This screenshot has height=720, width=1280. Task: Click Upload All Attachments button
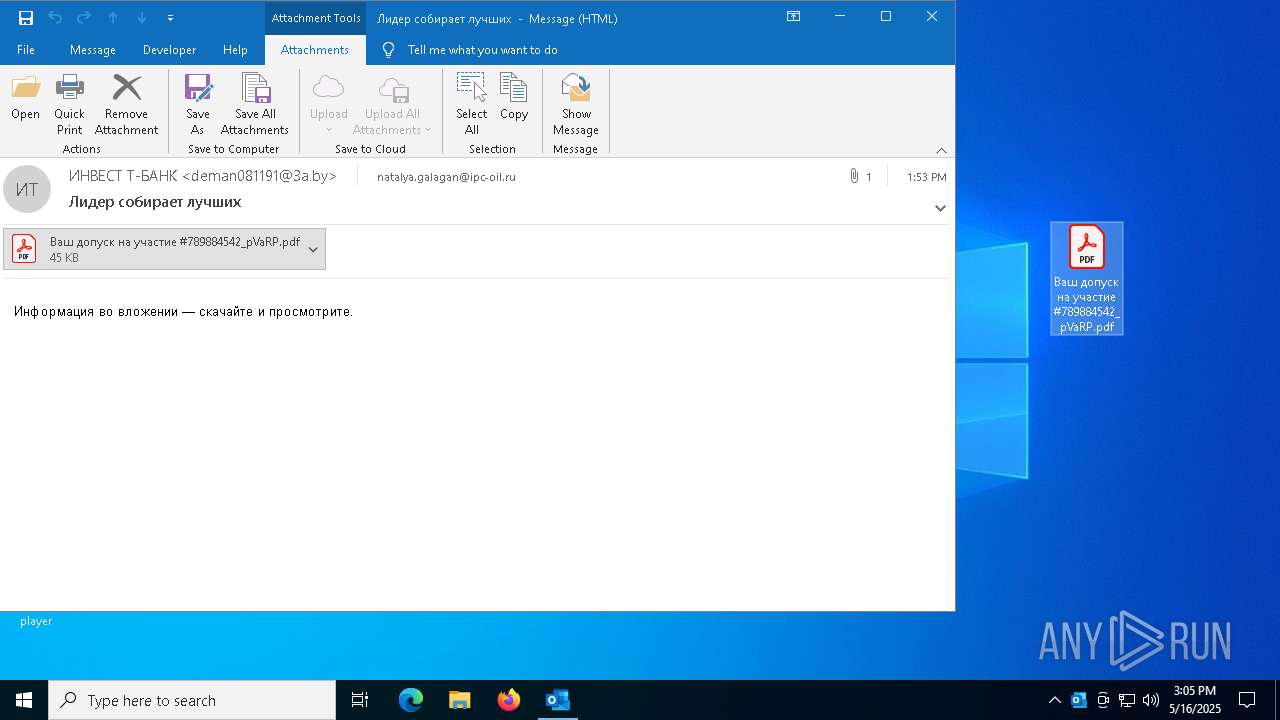[x=392, y=104]
